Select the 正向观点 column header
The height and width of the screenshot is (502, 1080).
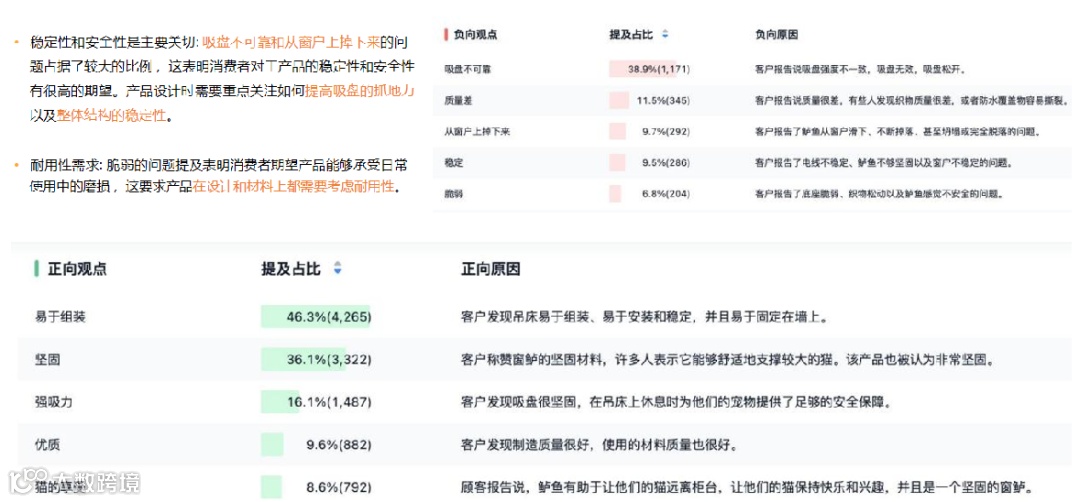(77, 269)
